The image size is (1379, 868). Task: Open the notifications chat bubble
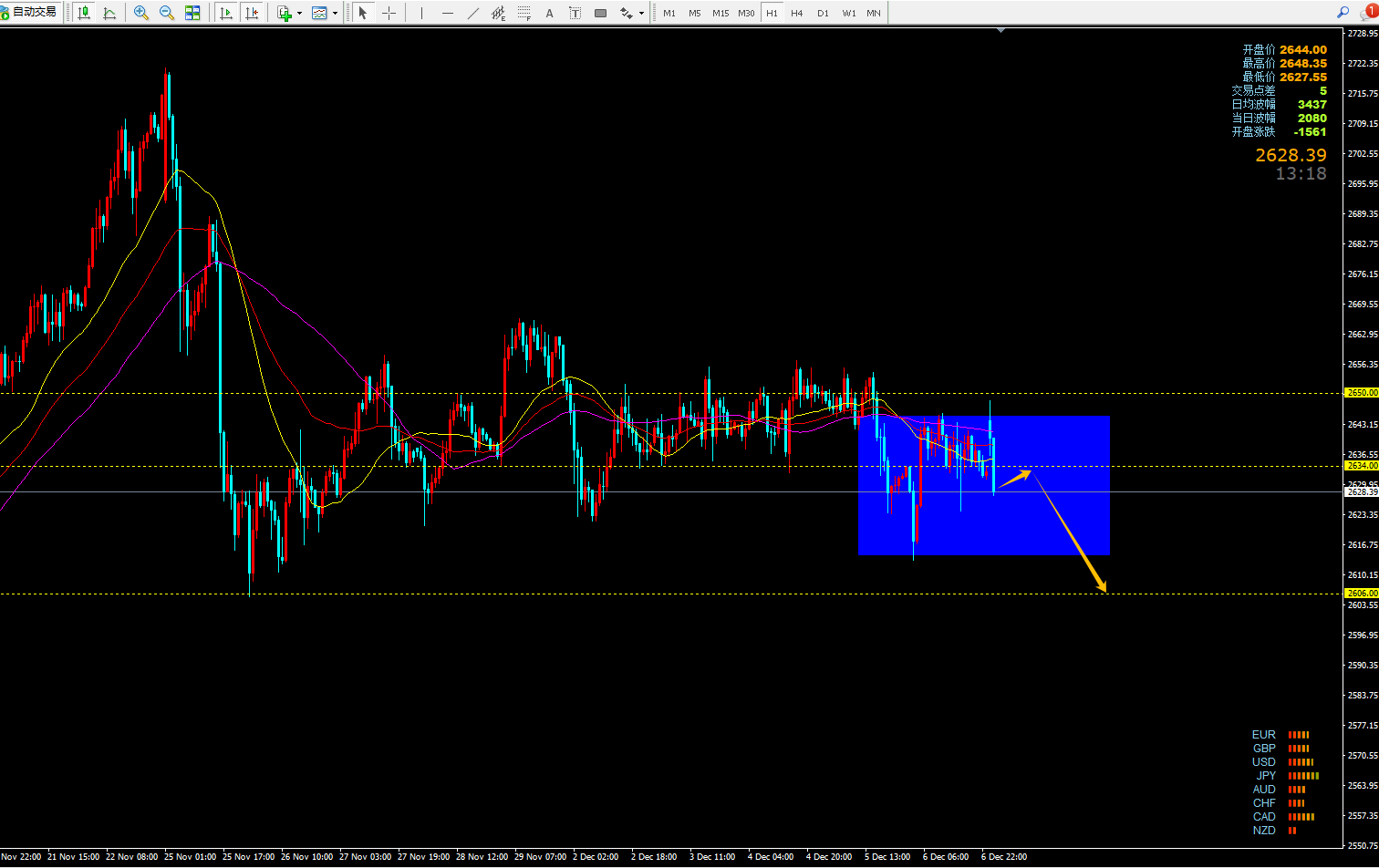(1367, 12)
